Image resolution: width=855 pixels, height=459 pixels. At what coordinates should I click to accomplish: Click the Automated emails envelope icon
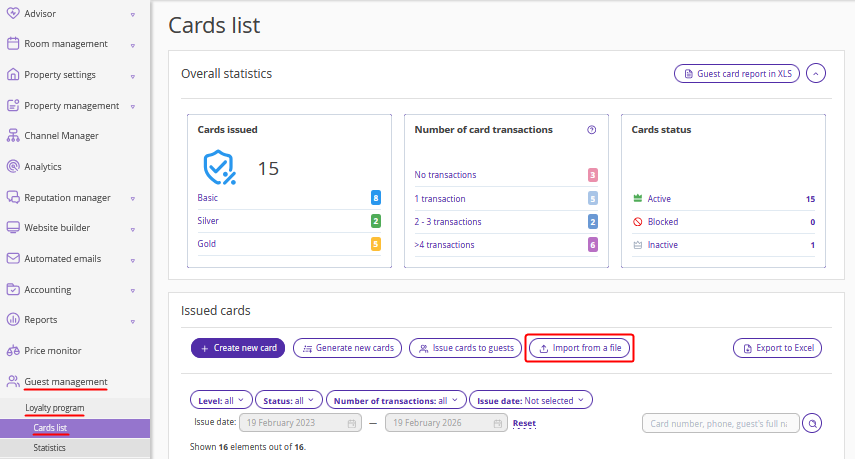(x=13, y=259)
